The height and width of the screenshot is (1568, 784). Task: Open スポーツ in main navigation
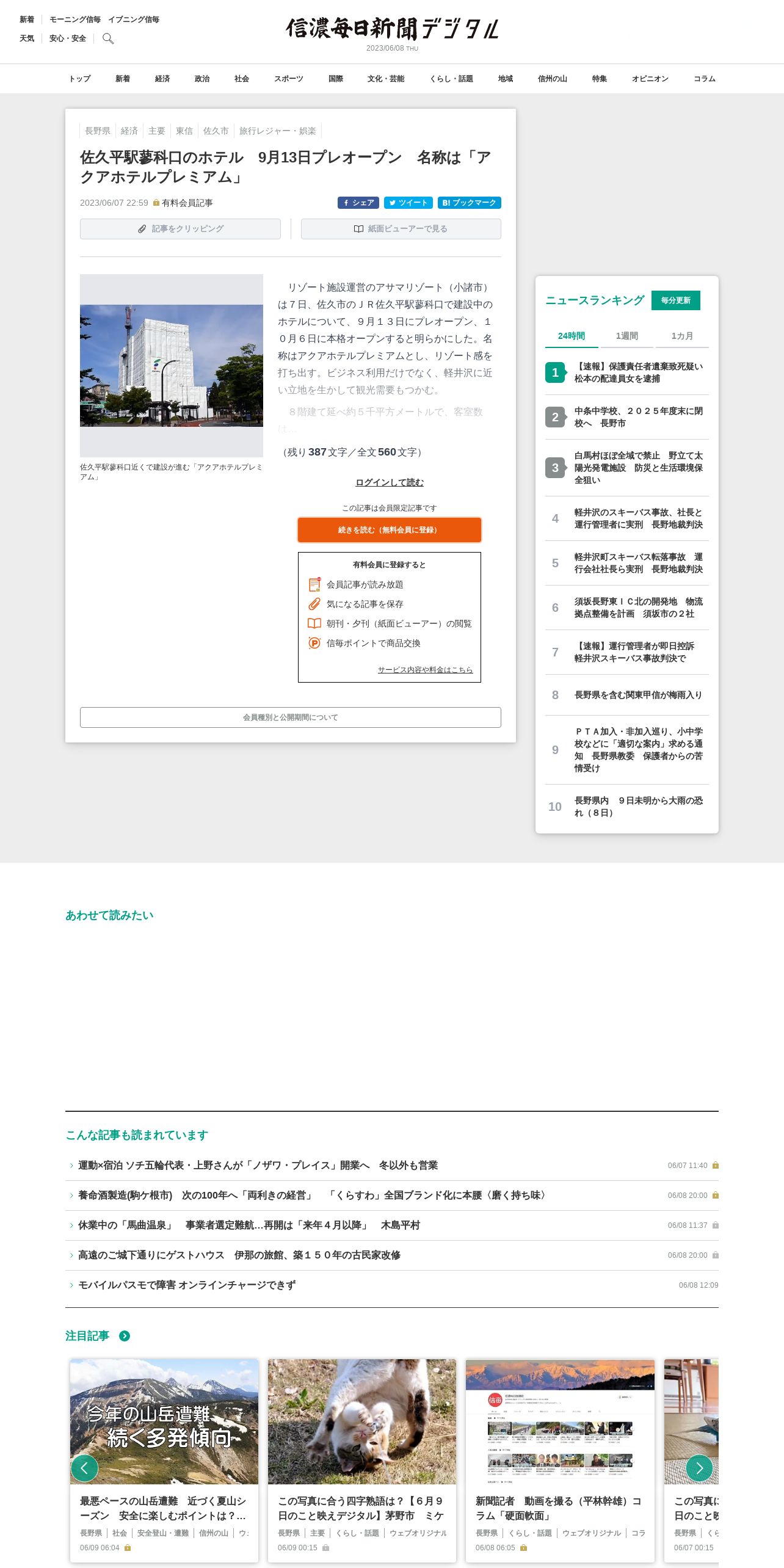(x=289, y=79)
